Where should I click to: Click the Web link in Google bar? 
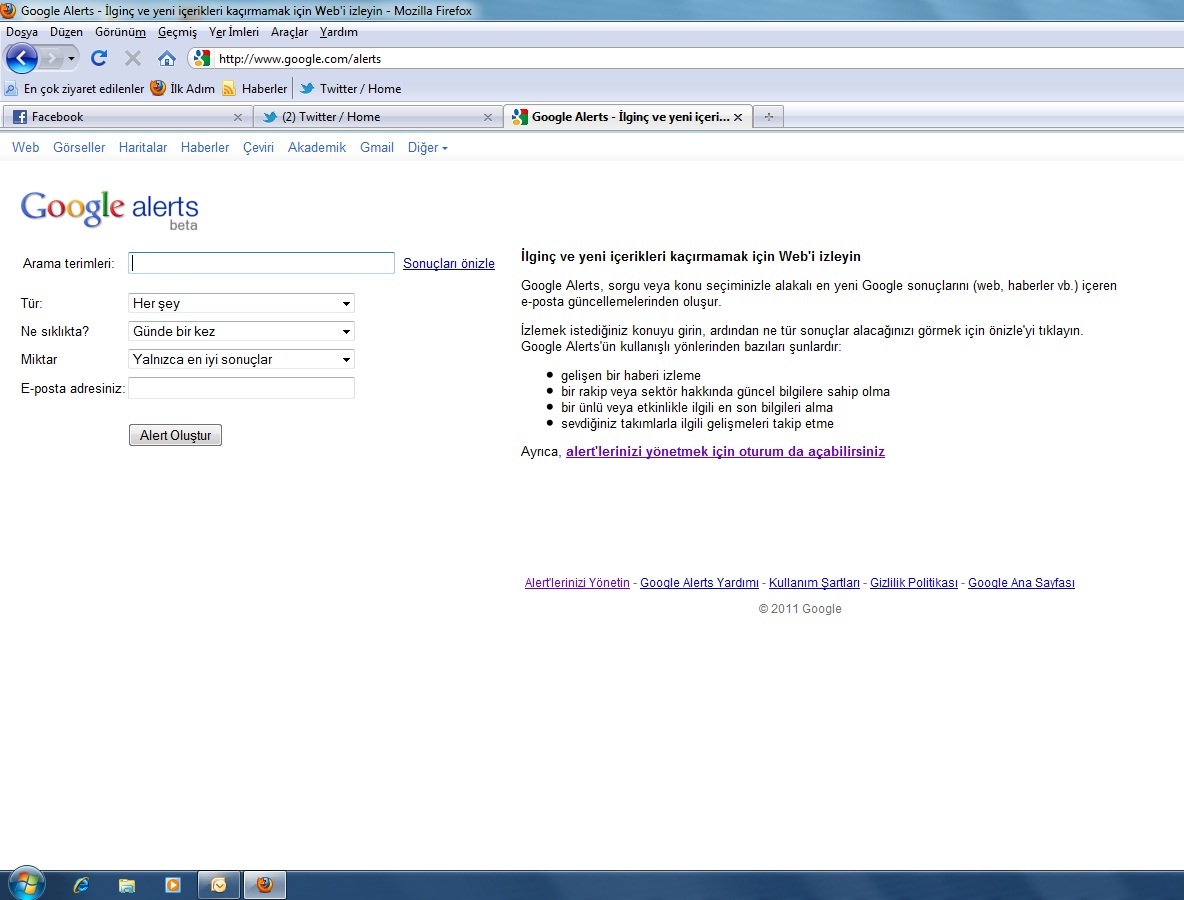tap(26, 147)
